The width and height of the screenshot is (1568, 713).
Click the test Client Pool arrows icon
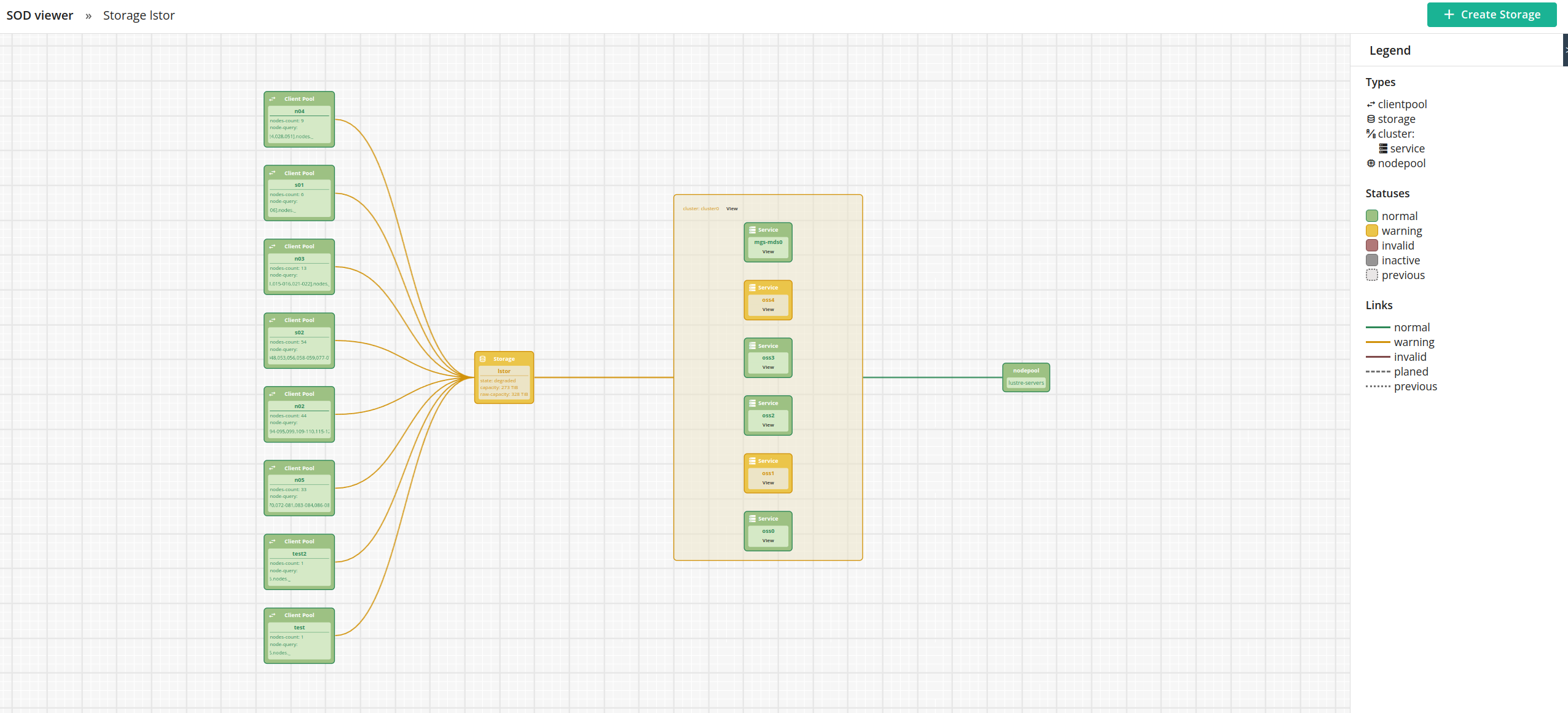click(x=272, y=615)
